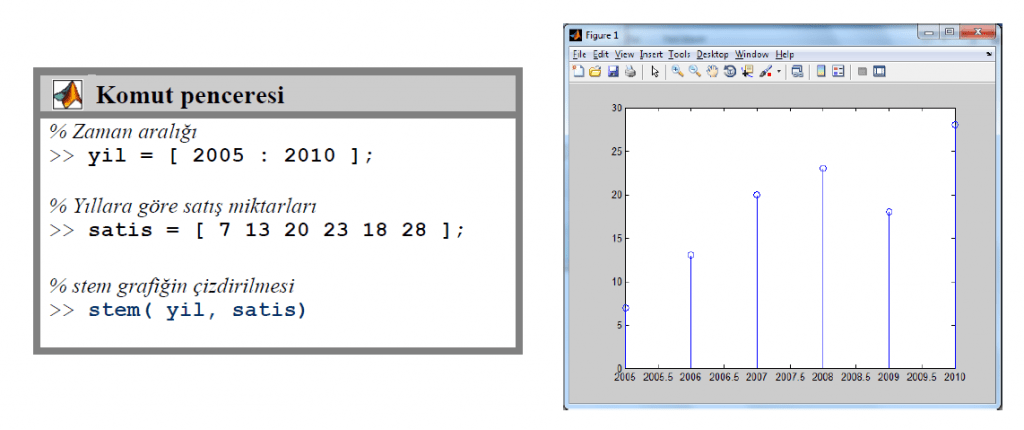Click the stem marker at value 7 for 2005
1024x430 pixels.
tap(626, 308)
